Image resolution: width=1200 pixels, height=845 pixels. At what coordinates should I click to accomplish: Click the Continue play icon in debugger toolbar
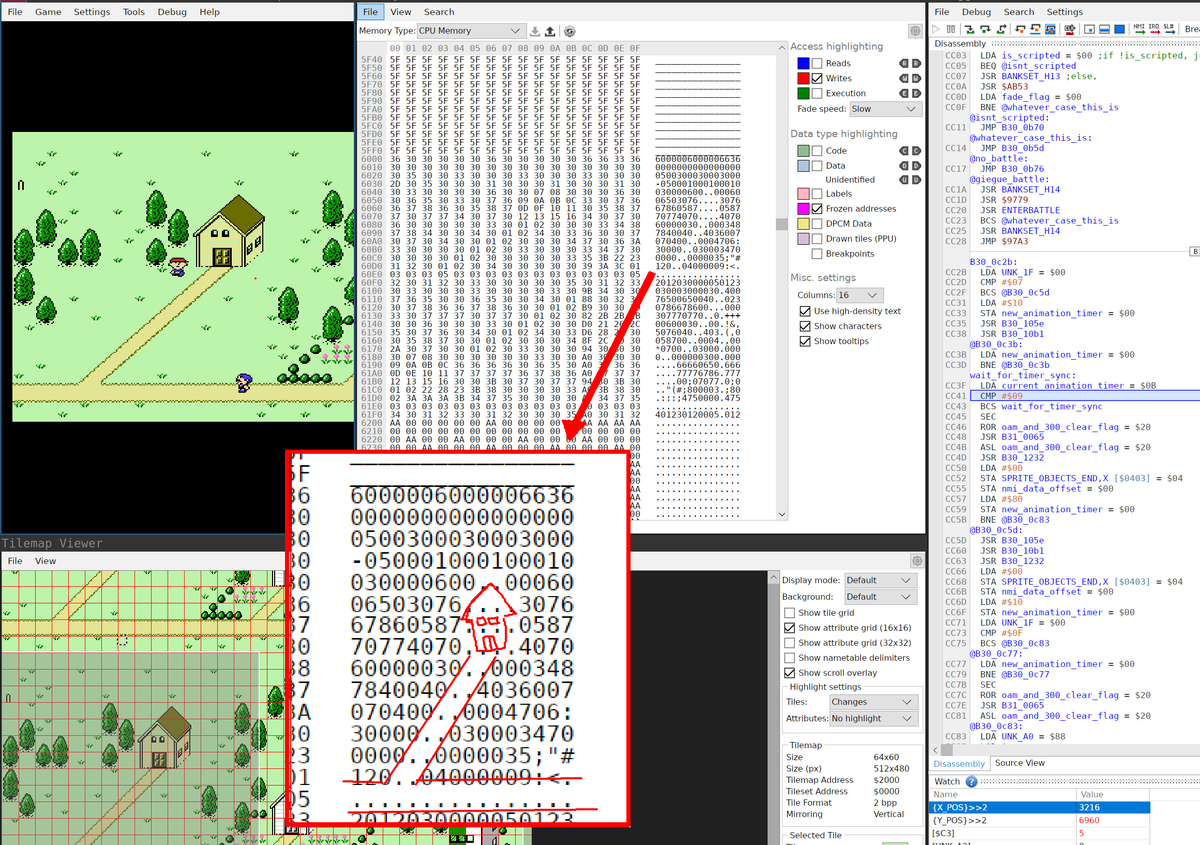[x=936, y=29]
